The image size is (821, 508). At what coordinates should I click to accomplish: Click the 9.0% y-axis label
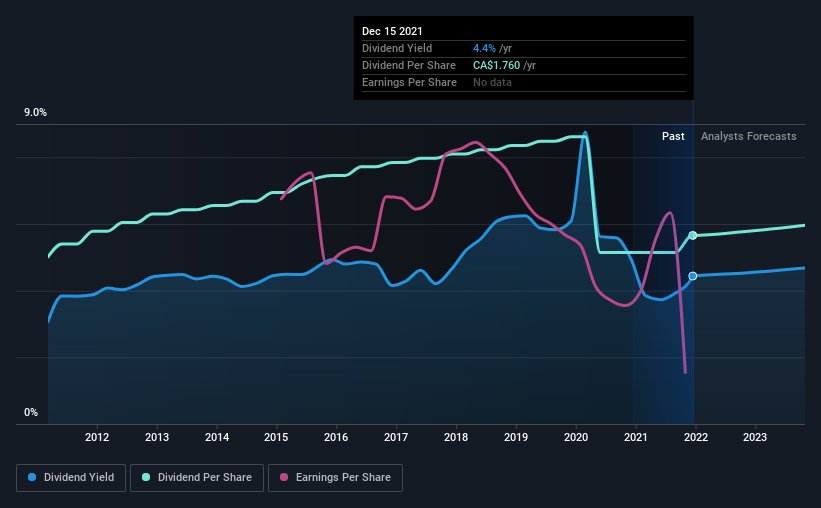(36, 113)
